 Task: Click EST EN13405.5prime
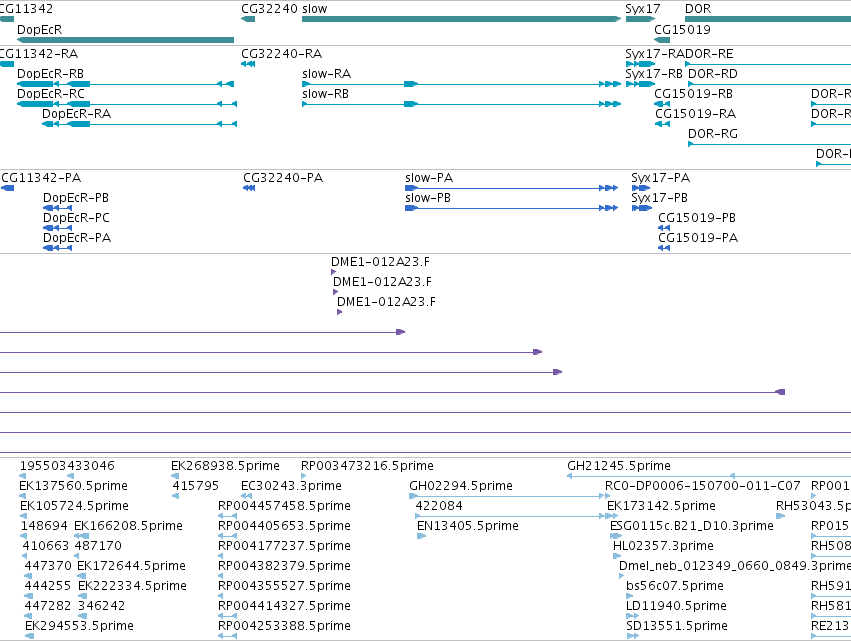coord(468,526)
